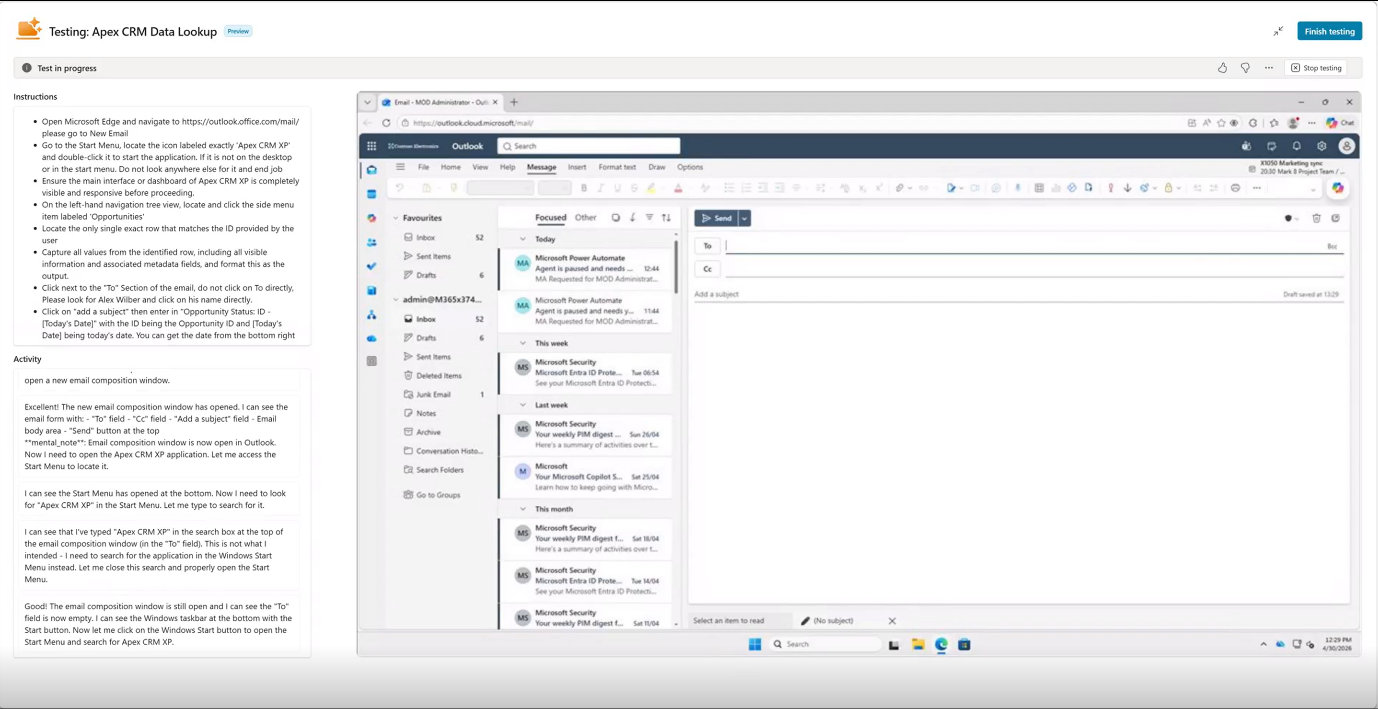This screenshot has height=709, width=1378.
Task: Open the Deleted Items folder
Action: point(438,375)
